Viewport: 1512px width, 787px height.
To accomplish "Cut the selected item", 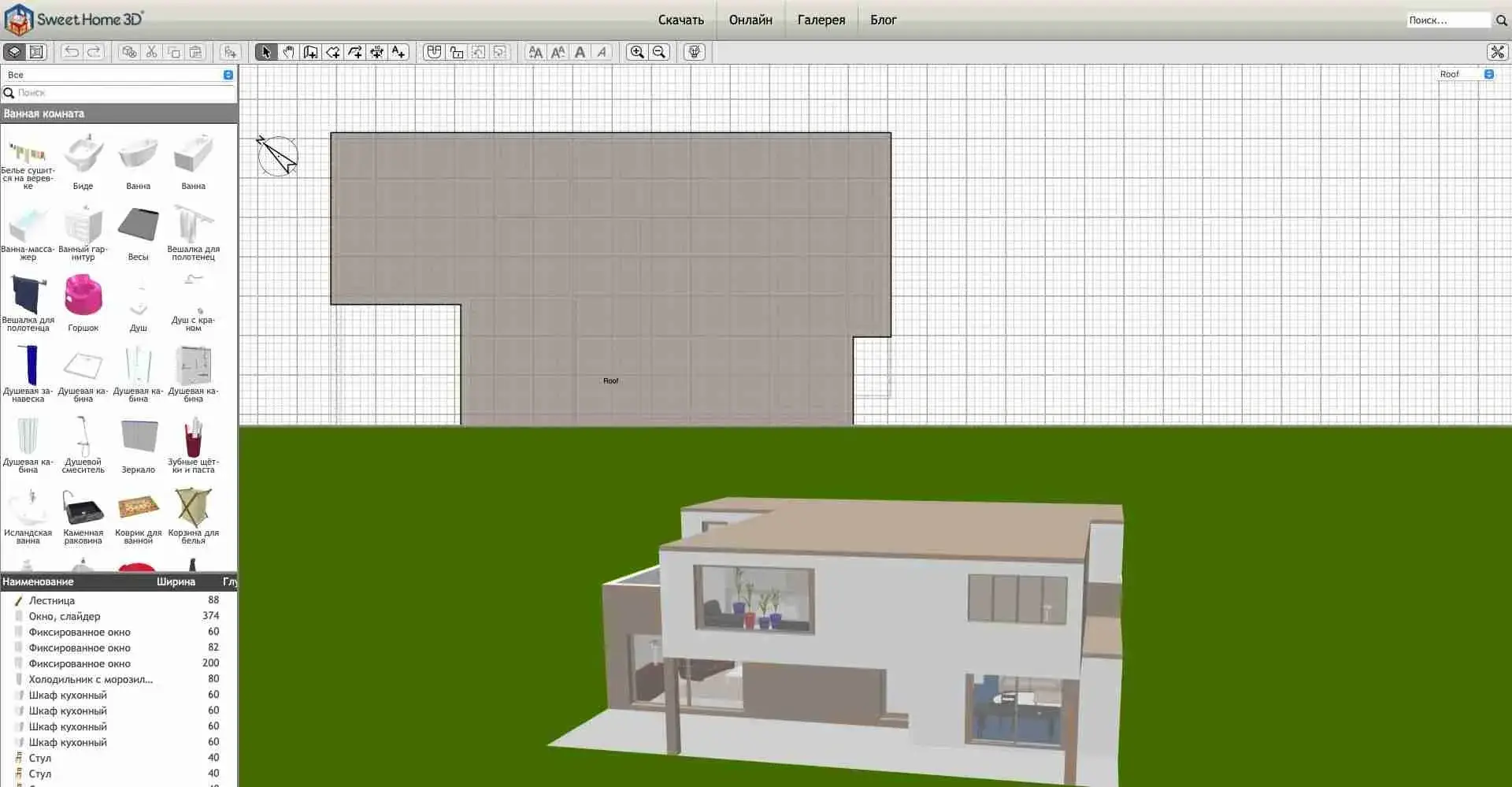I will point(151,52).
